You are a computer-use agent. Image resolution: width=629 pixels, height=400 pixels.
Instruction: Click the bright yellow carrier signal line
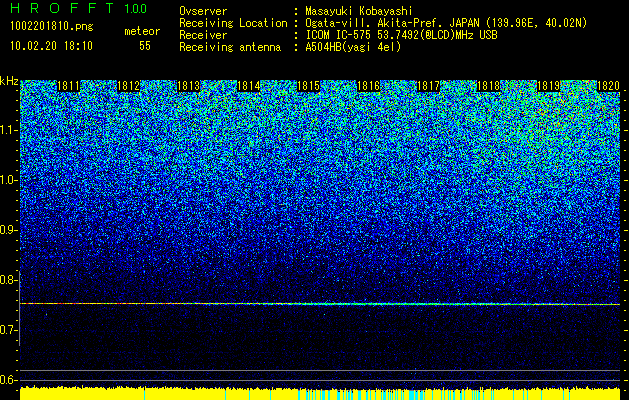click(x=320, y=304)
